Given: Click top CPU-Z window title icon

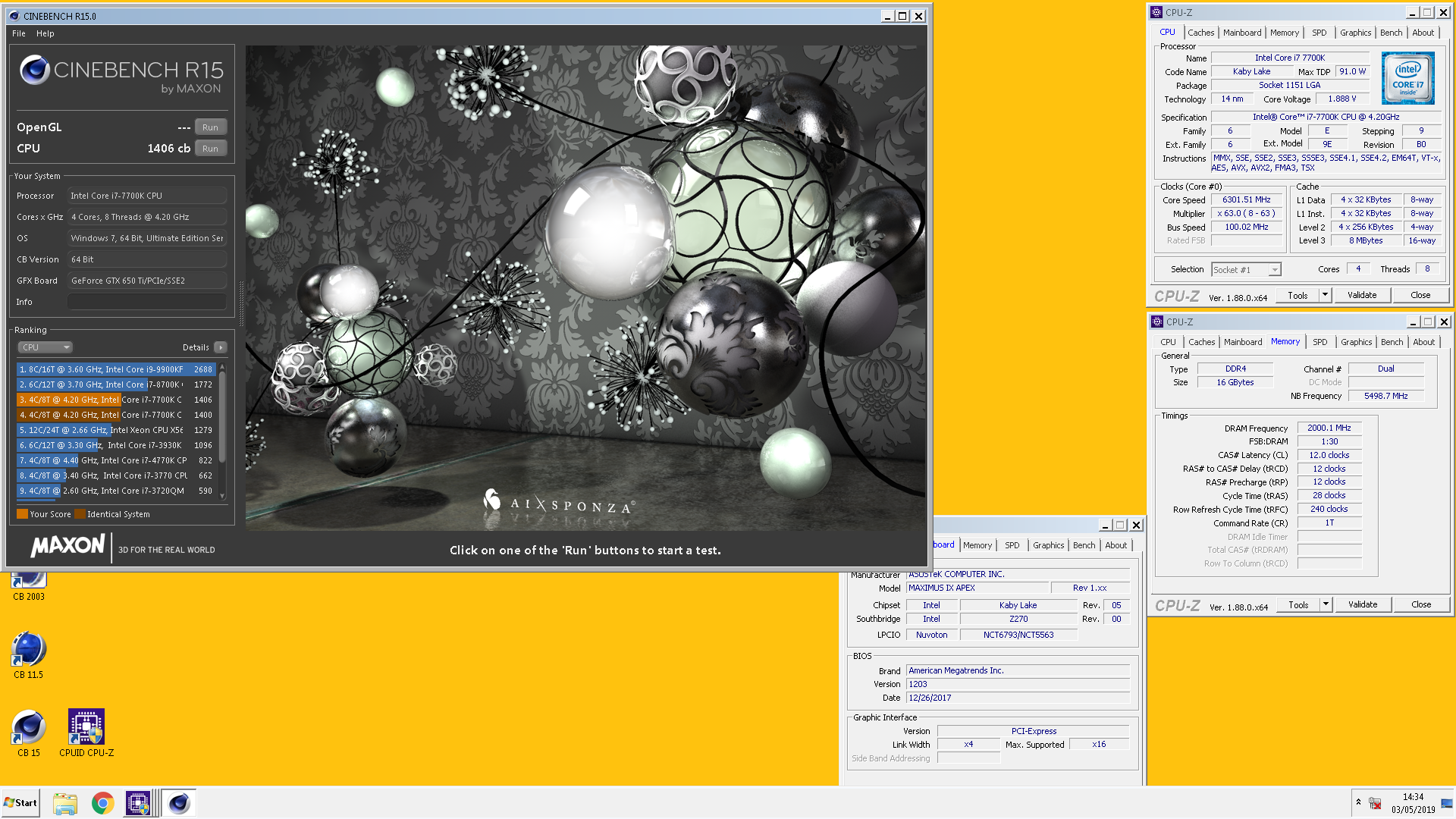Looking at the screenshot, I should point(1156,12).
